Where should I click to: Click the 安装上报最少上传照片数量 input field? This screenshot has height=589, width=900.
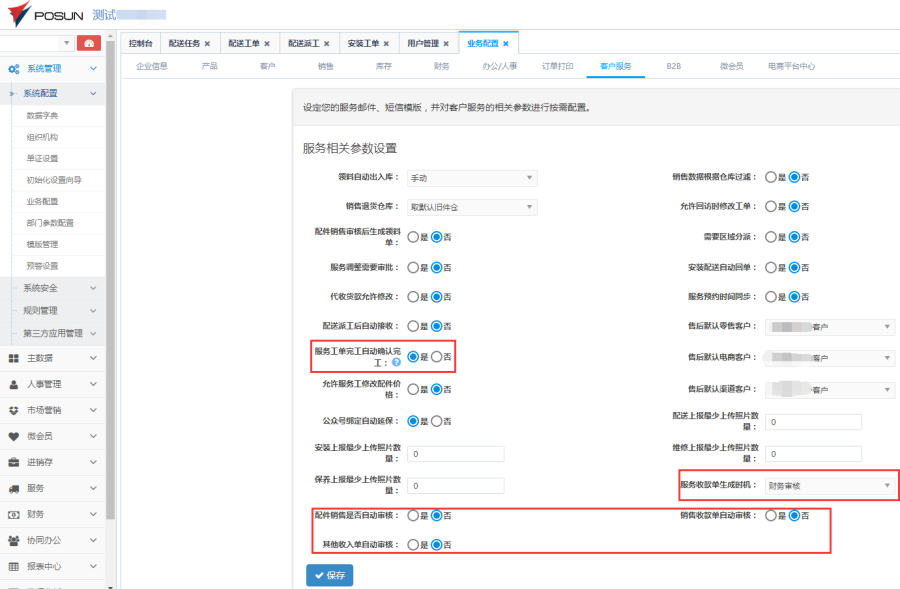tap(455, 454)
